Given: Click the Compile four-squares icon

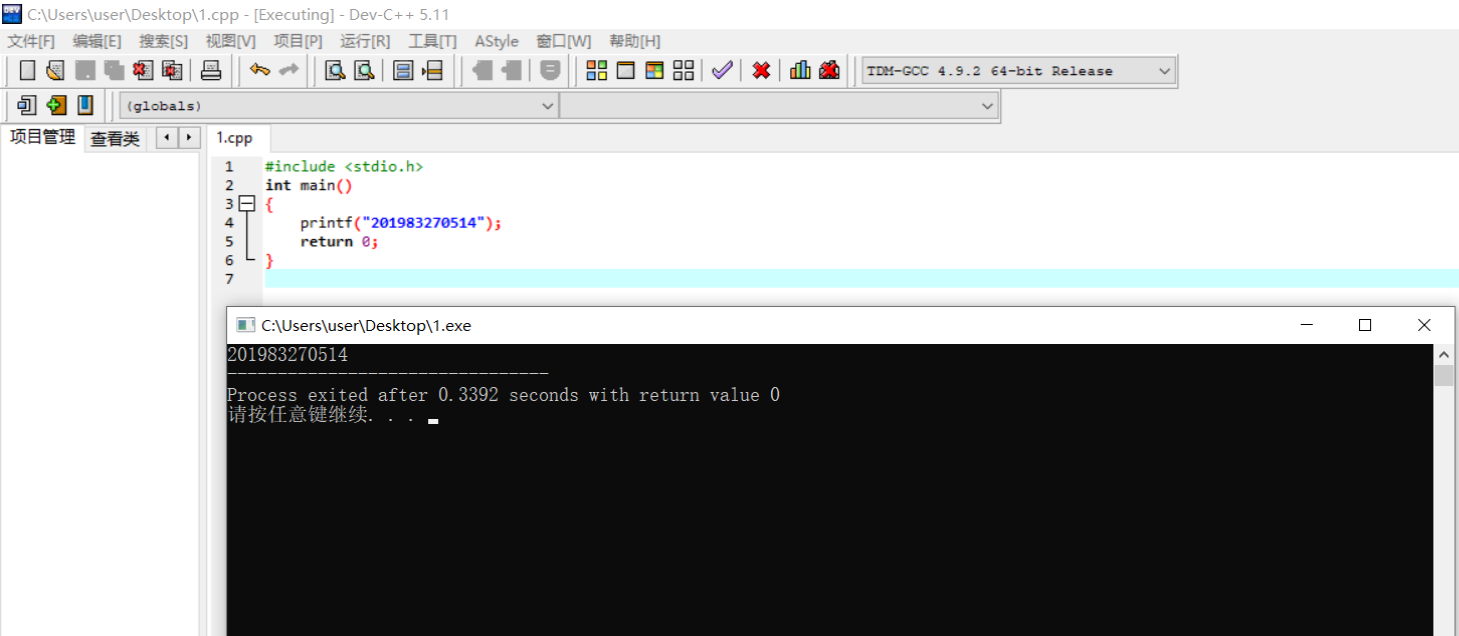Looking at the screenshot, I should (597, 70).
